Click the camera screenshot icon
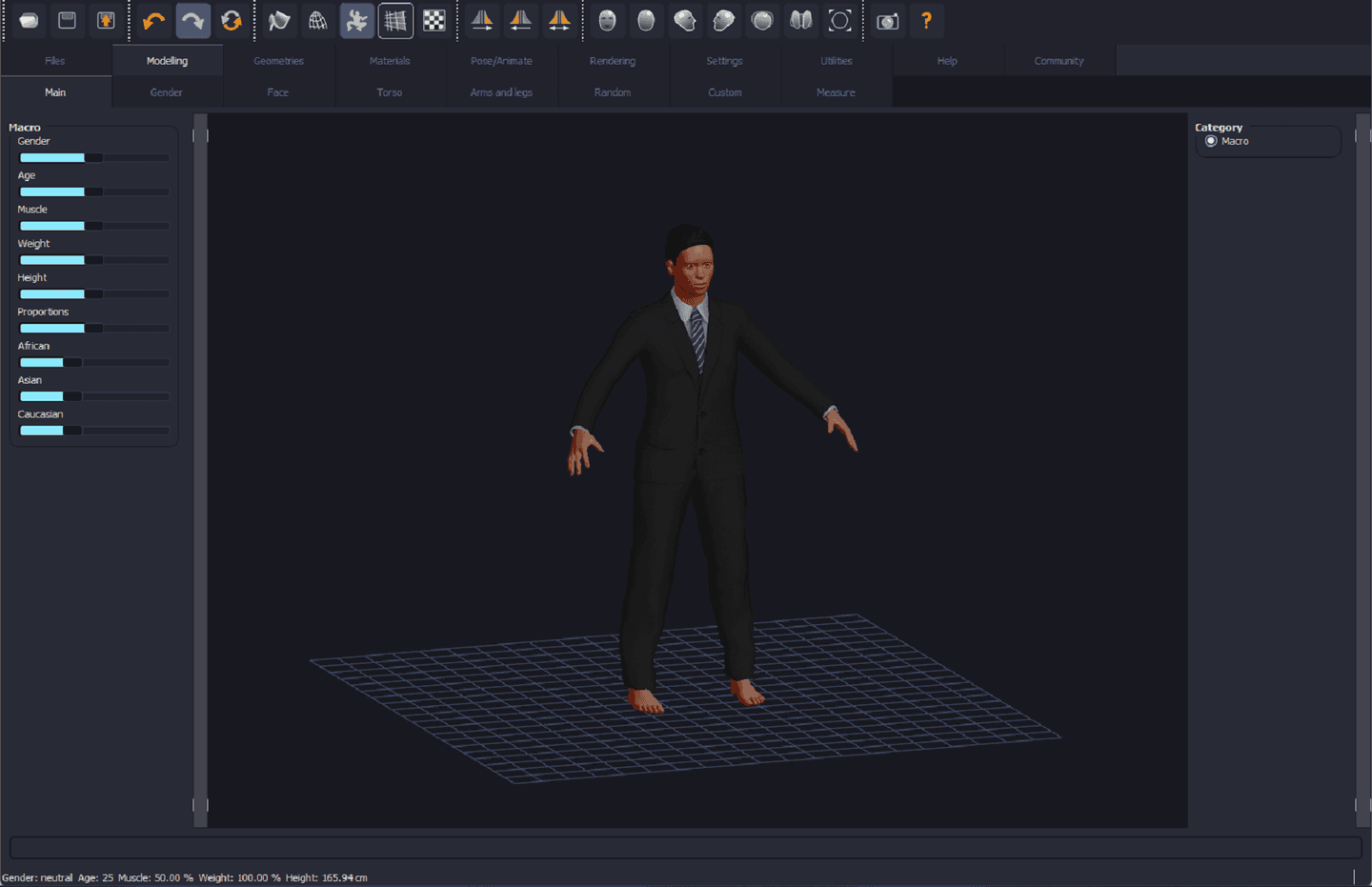 887,20
